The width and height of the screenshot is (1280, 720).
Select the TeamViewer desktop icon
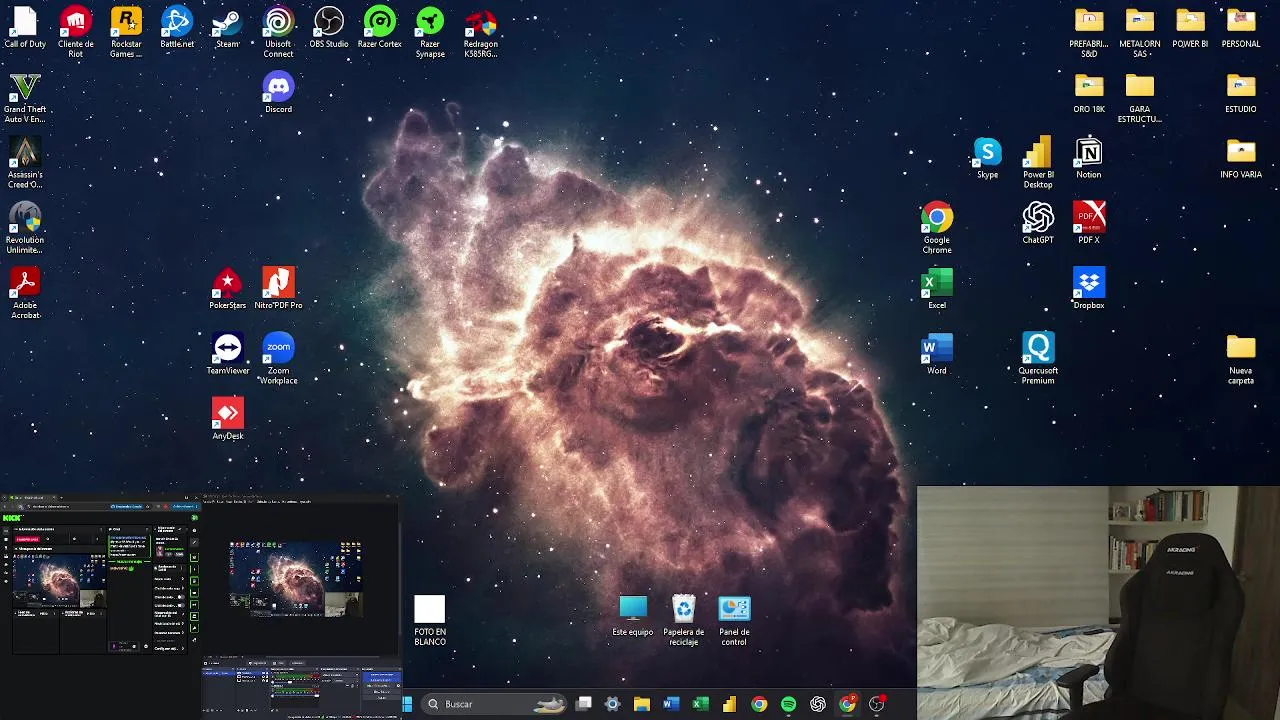[227, 354]
